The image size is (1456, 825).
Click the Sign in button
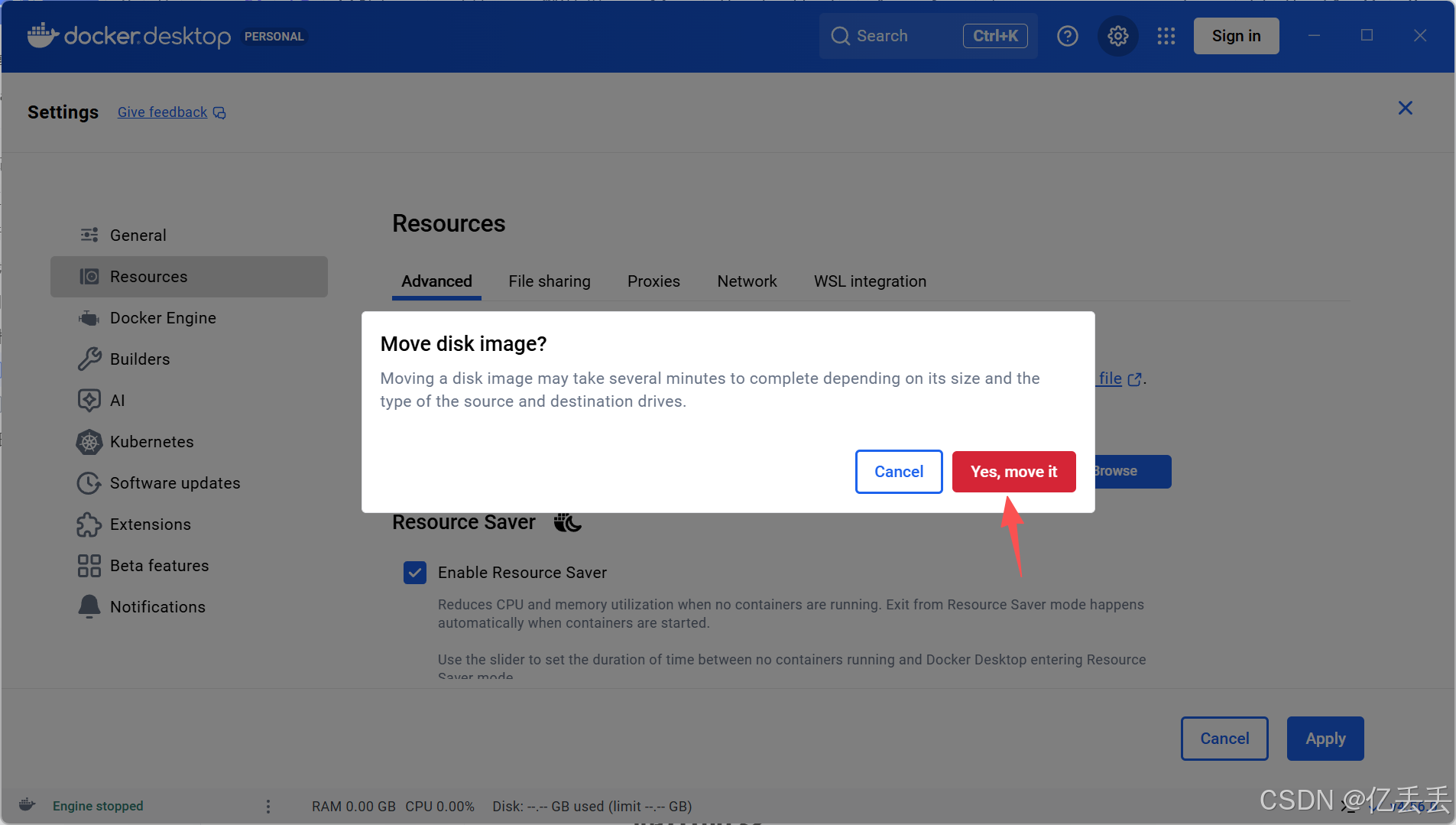[x=1236, y=36]
